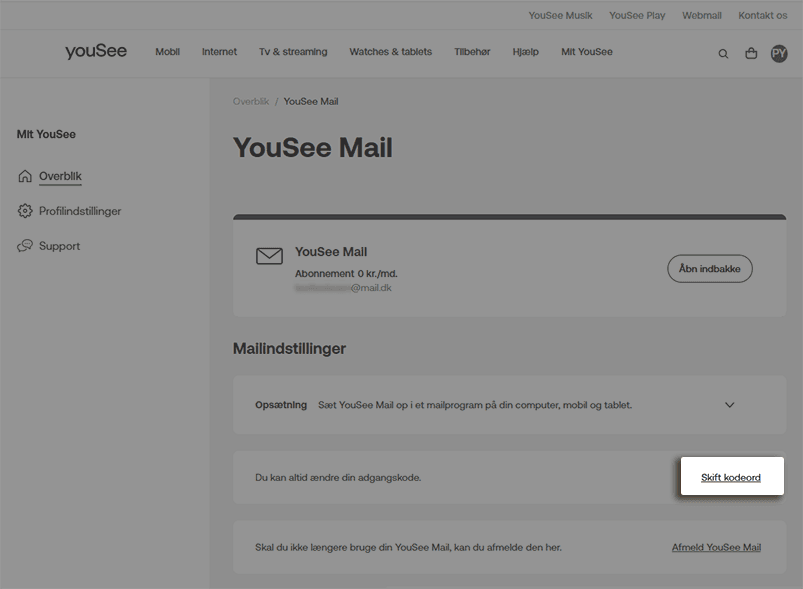Open Kontakt os in the top bar
The image size is (803, 589).
tap(762, 15)
